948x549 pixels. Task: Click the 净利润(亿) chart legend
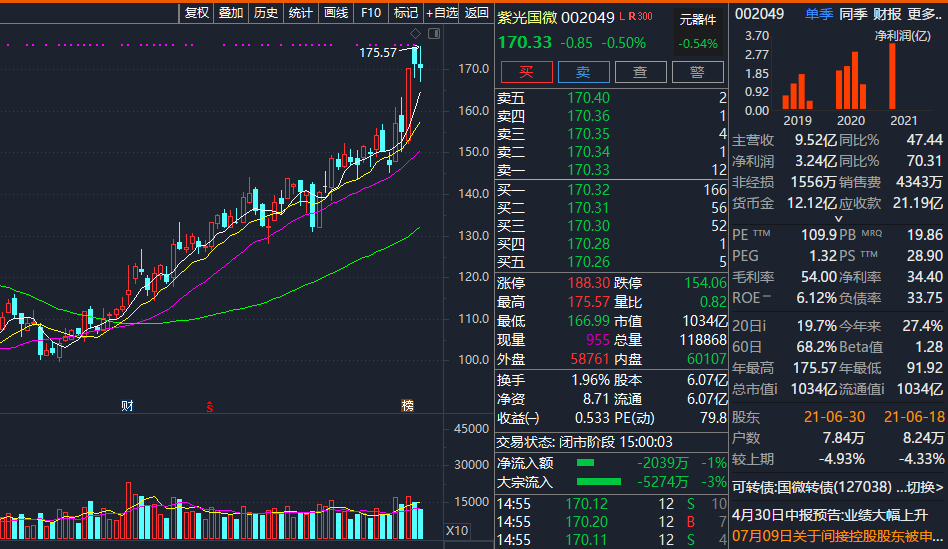point(903,36)
